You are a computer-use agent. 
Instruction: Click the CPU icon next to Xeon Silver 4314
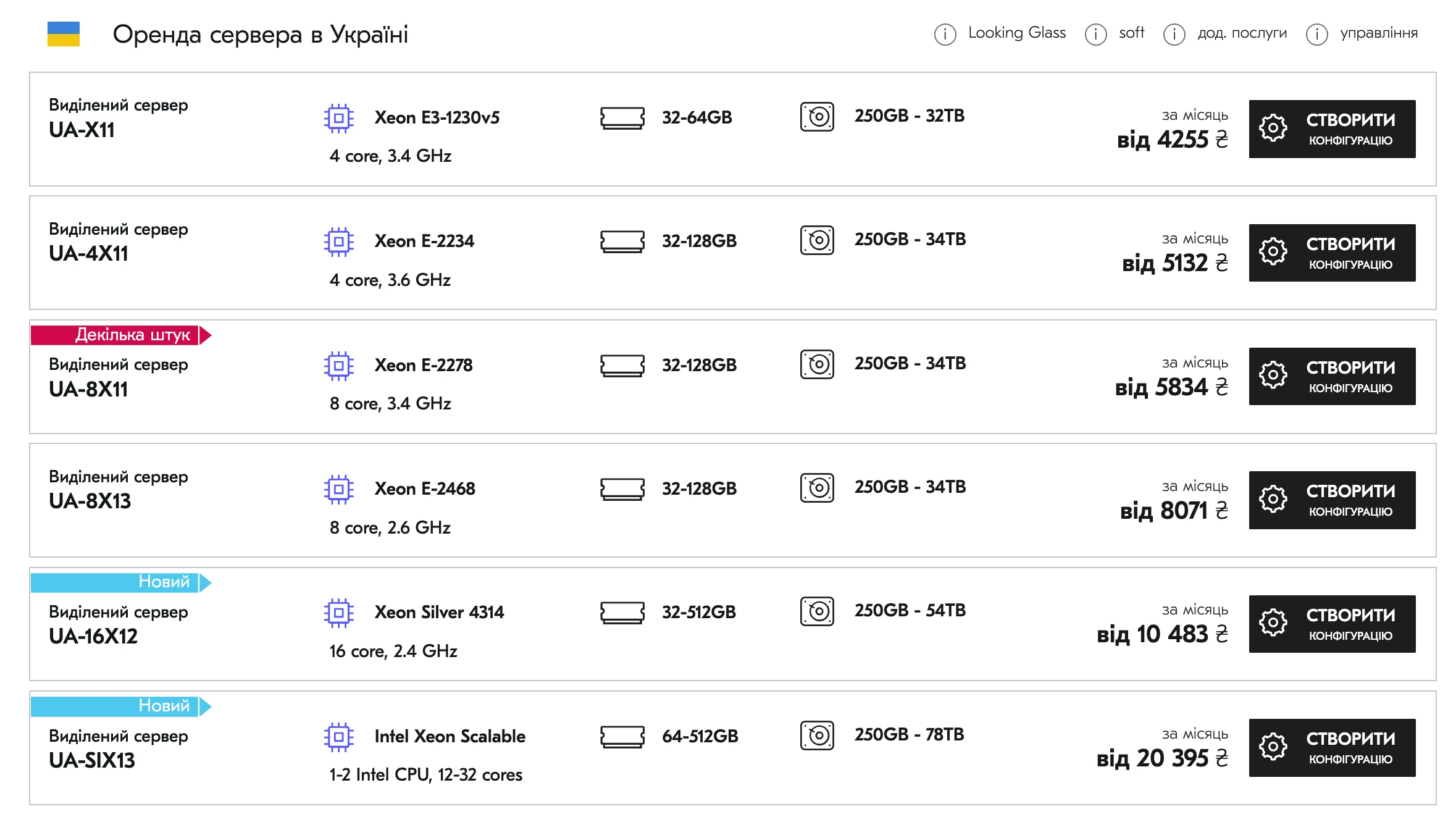click(338, 613)
